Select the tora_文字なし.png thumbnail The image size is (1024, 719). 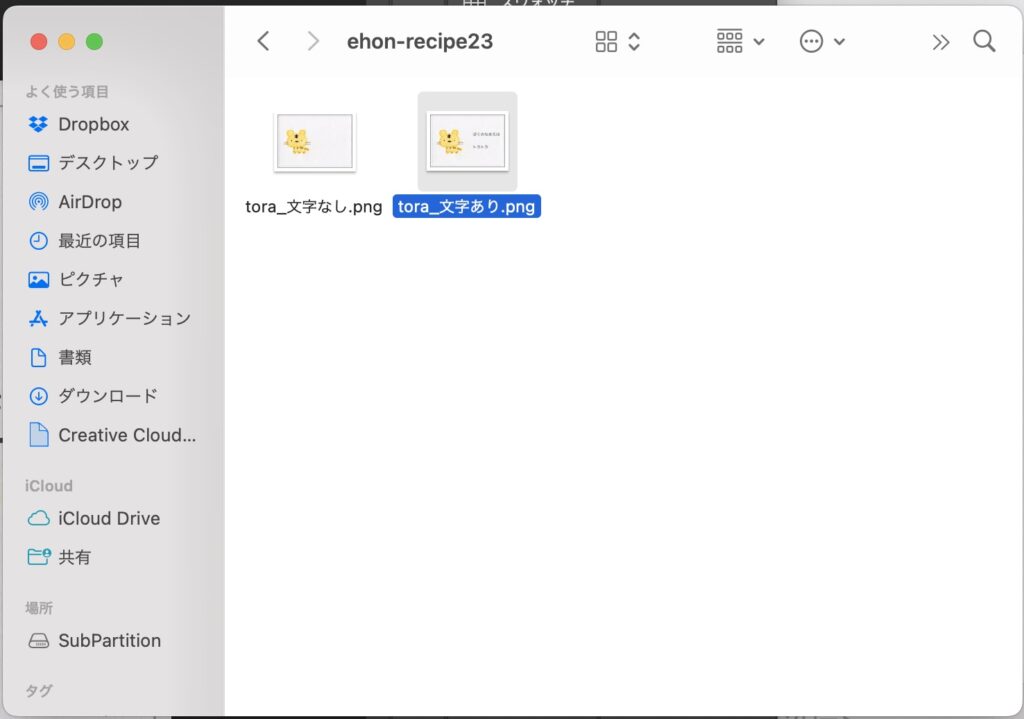coord(314,142)
